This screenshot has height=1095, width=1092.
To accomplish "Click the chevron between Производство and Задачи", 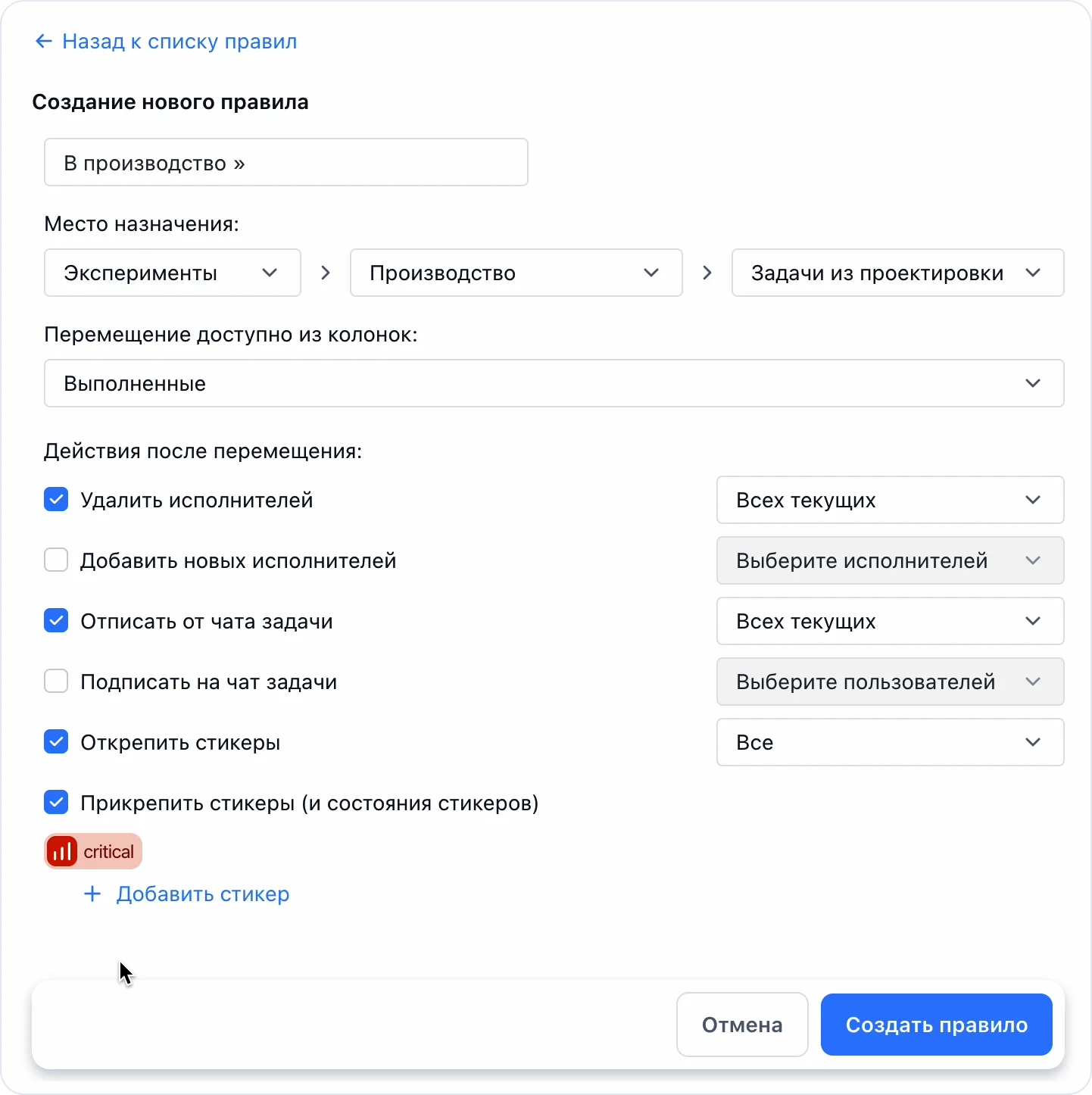I will coord(707,273).
